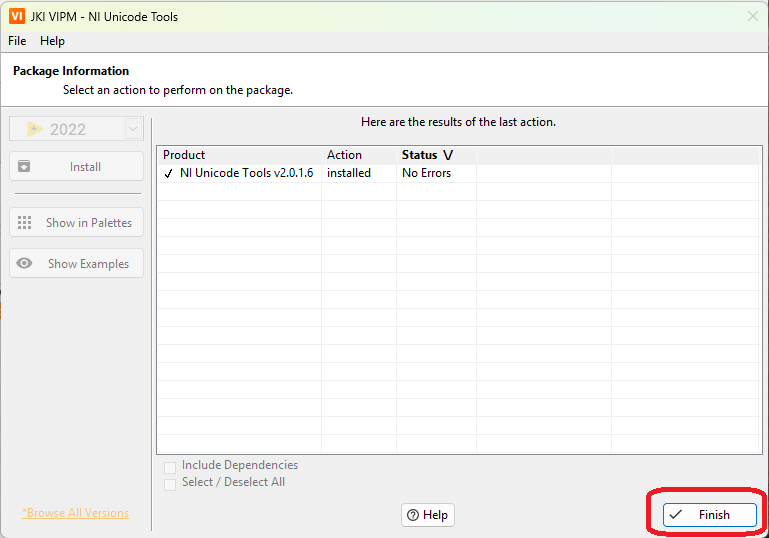Open the Browse All Versions link

coord(75,513)
